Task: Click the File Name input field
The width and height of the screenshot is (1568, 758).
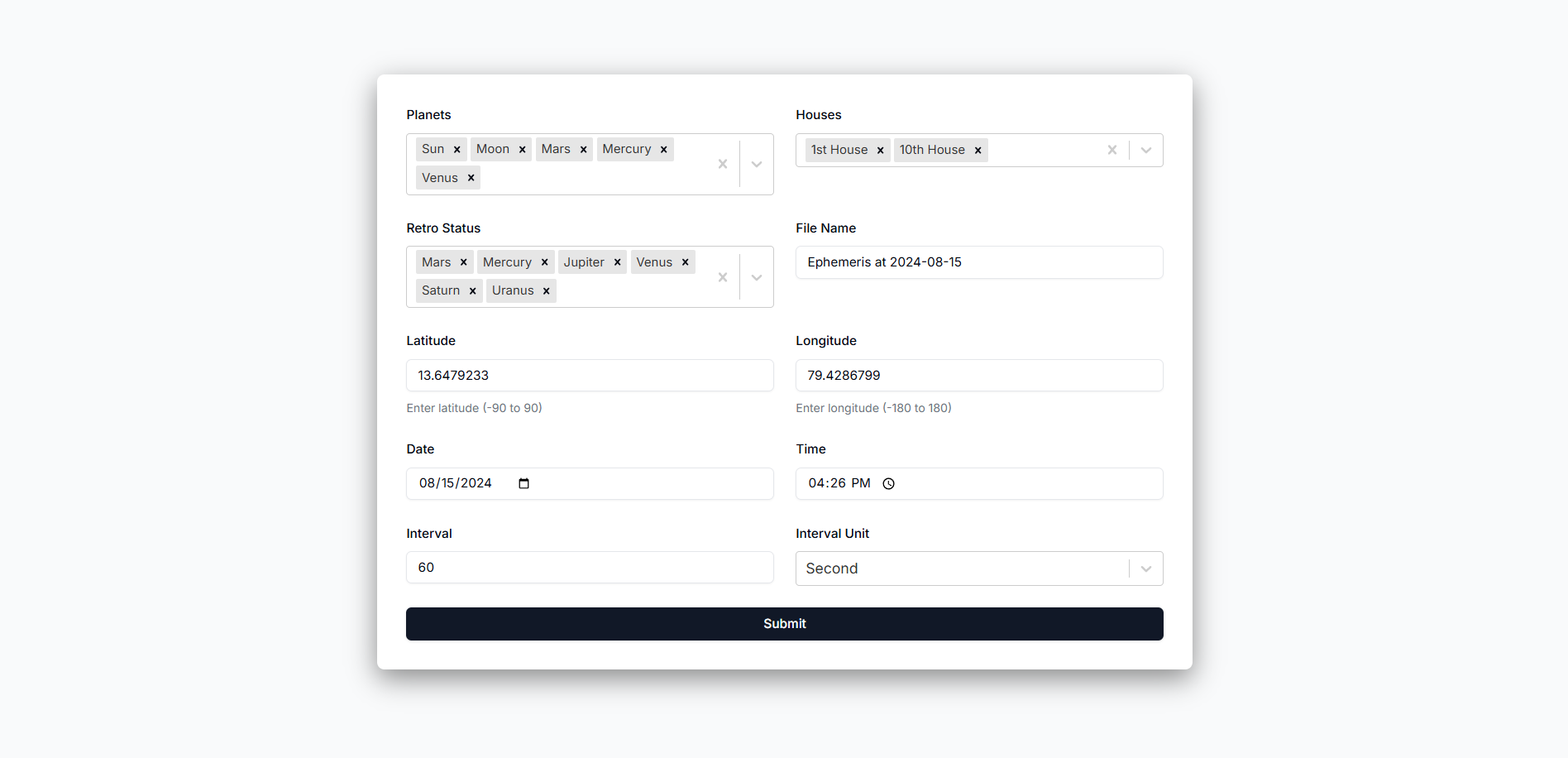Action: tap(979, 262)
